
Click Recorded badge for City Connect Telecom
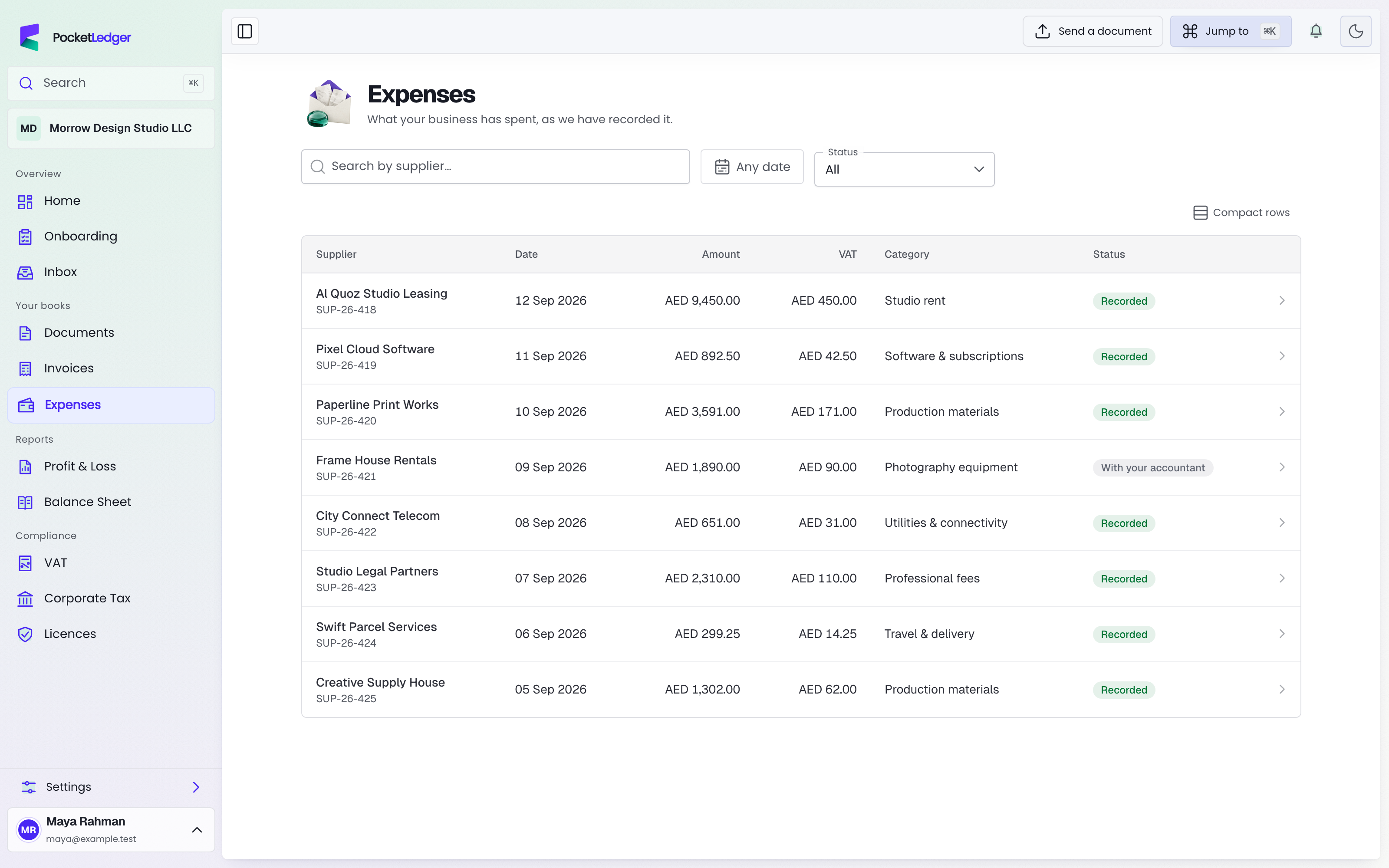click(1124, 523)
